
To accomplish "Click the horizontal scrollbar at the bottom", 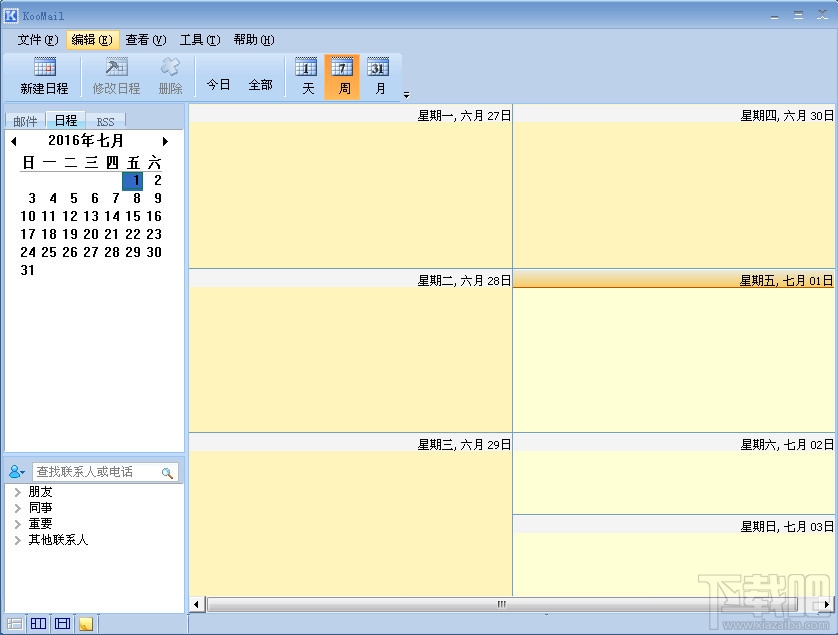I will (500, 604).
